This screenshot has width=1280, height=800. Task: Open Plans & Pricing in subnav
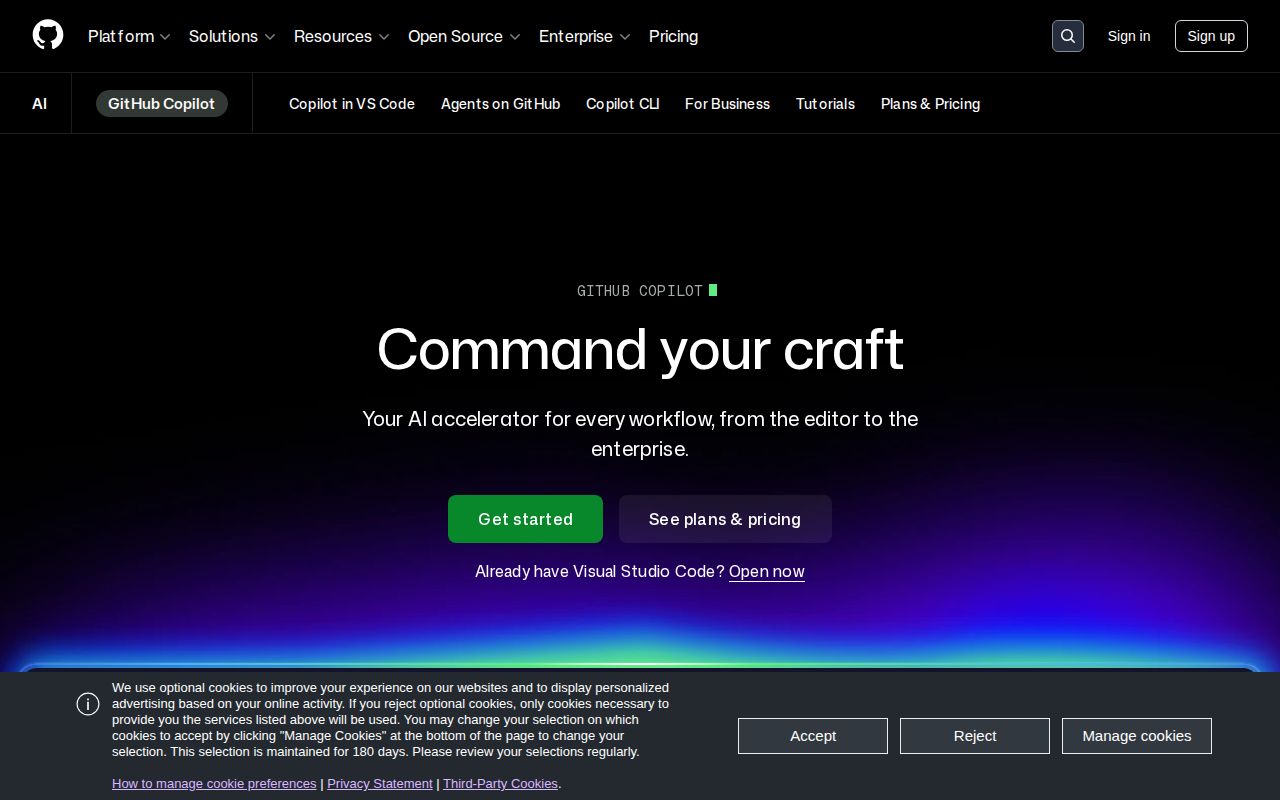930,104
